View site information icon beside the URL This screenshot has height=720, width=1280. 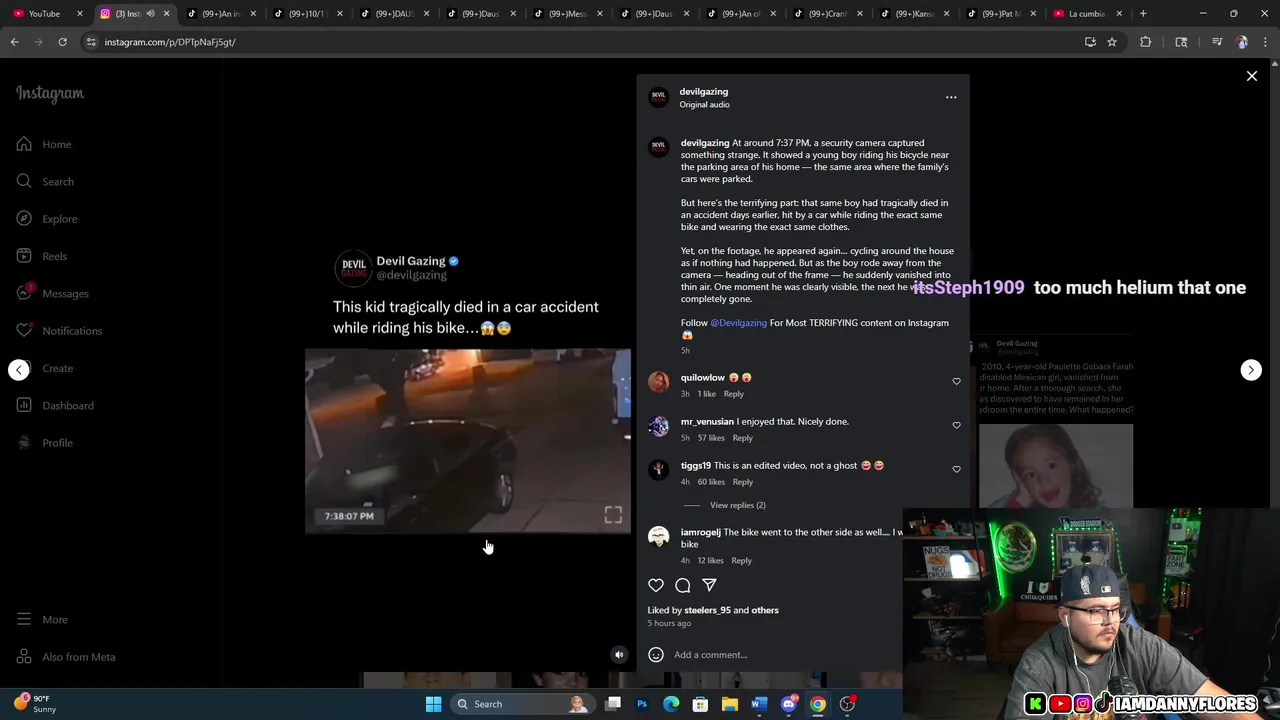(x=91, y=42)
